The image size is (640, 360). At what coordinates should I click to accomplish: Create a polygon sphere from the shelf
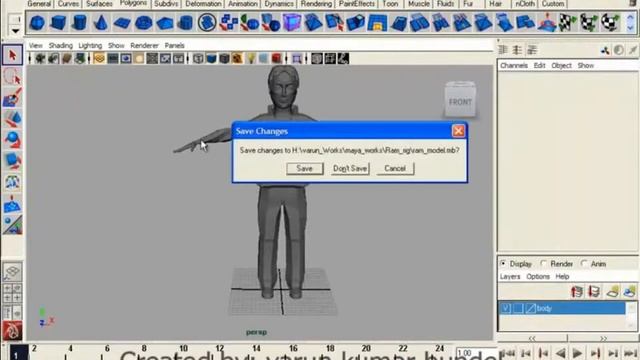click(37, 23)
